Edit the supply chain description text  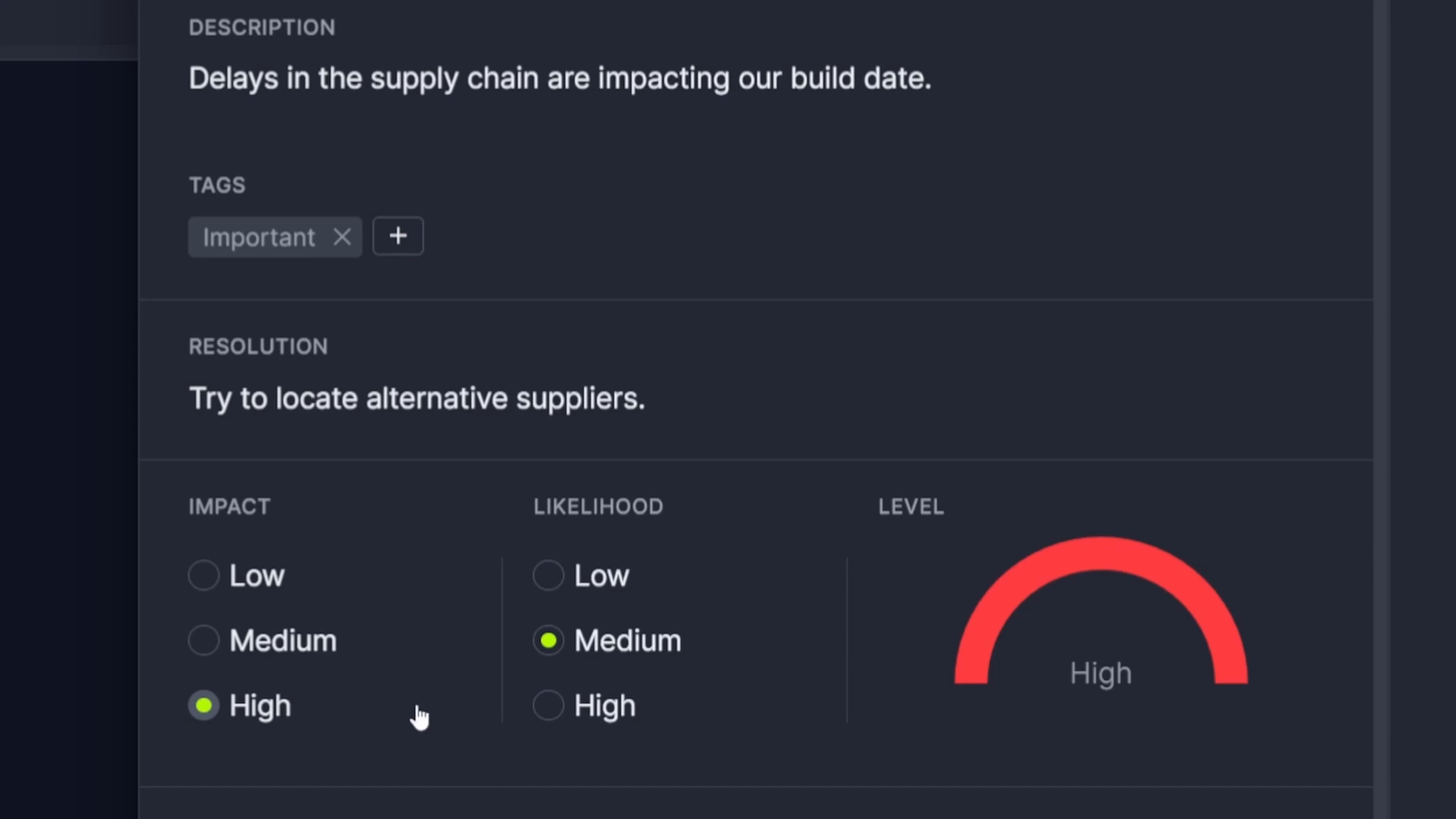[560, 78]
